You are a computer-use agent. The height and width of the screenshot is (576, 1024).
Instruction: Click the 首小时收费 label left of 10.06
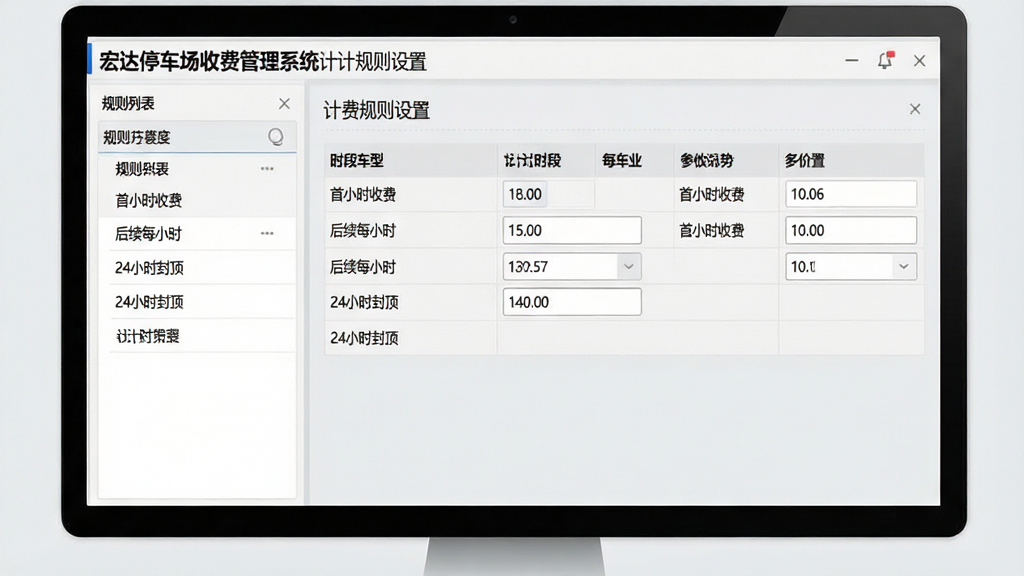pos(712,195)
